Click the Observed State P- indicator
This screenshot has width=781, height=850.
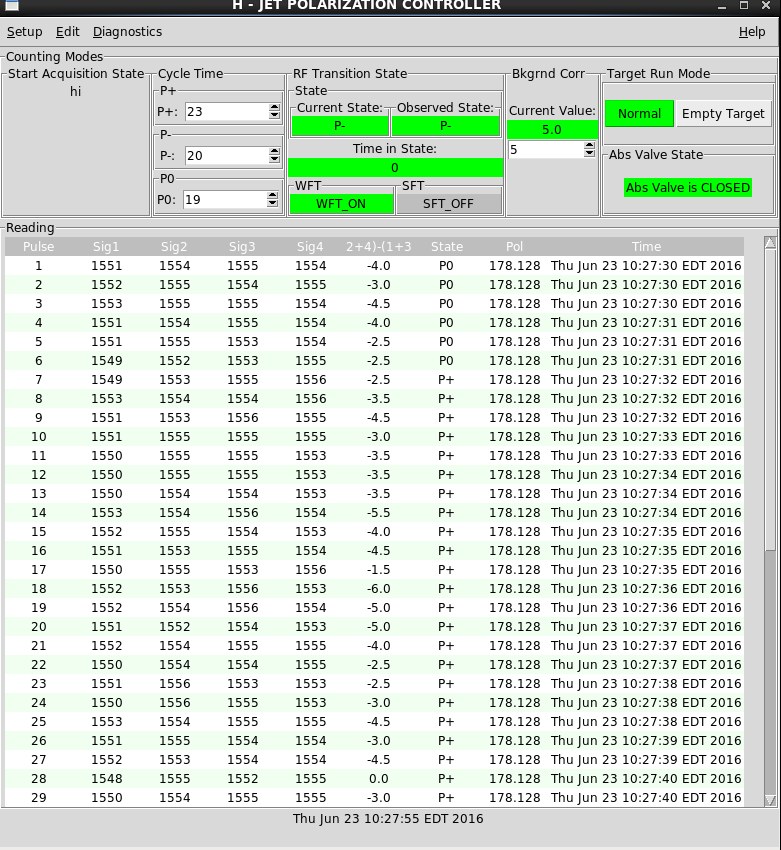click(446, 126)
